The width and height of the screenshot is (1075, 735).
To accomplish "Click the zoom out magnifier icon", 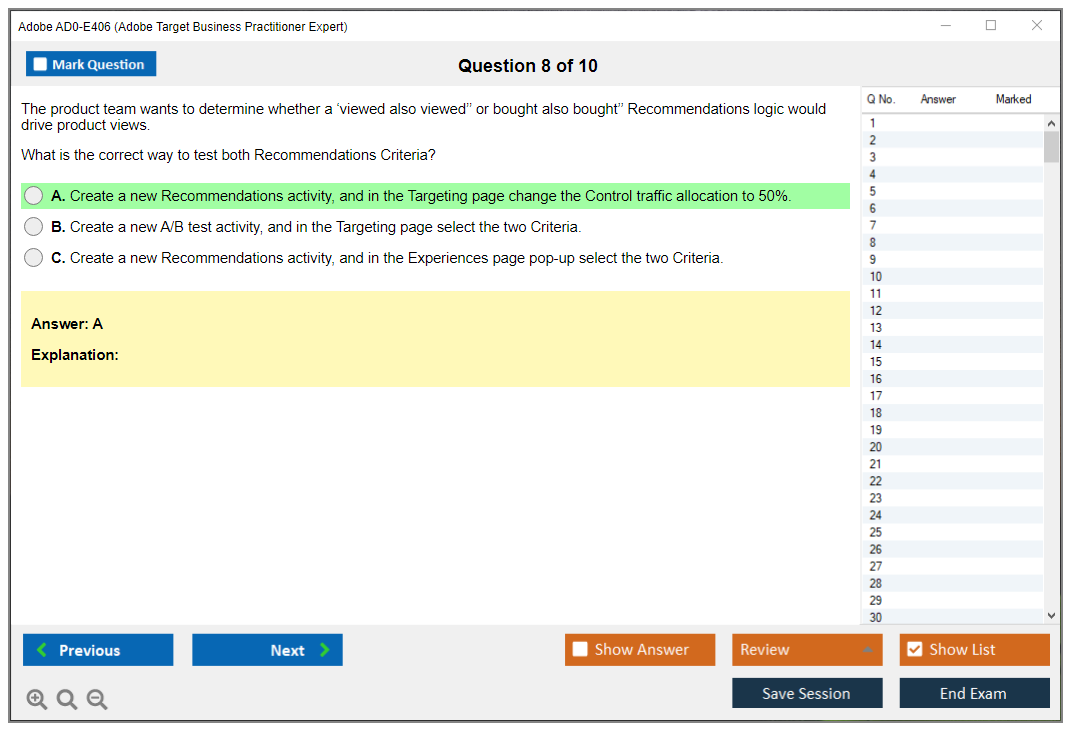I will [97, 700].
